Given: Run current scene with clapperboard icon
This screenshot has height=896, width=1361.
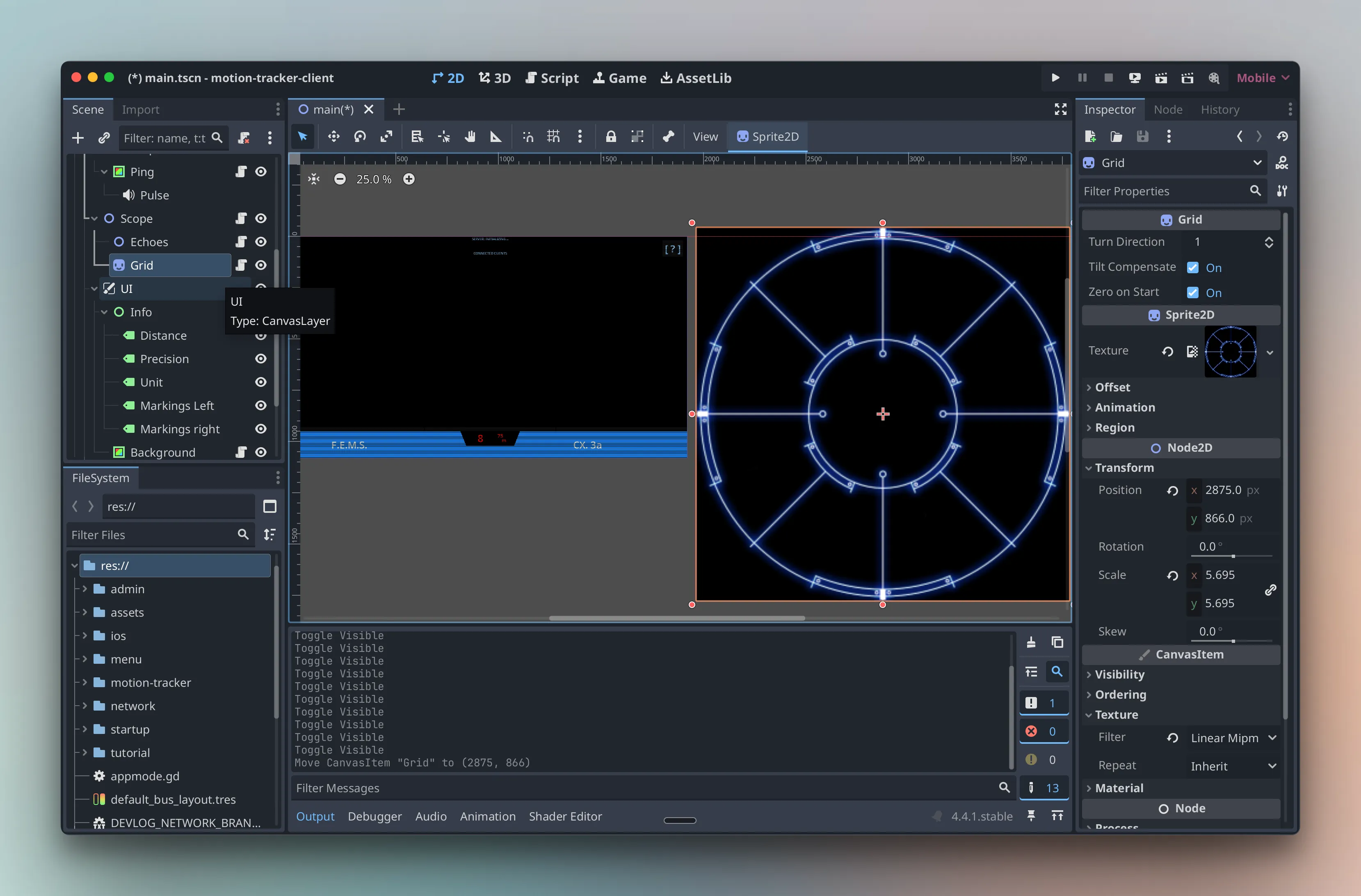Looking at the screenshot, I should (x=1161, y=78).
